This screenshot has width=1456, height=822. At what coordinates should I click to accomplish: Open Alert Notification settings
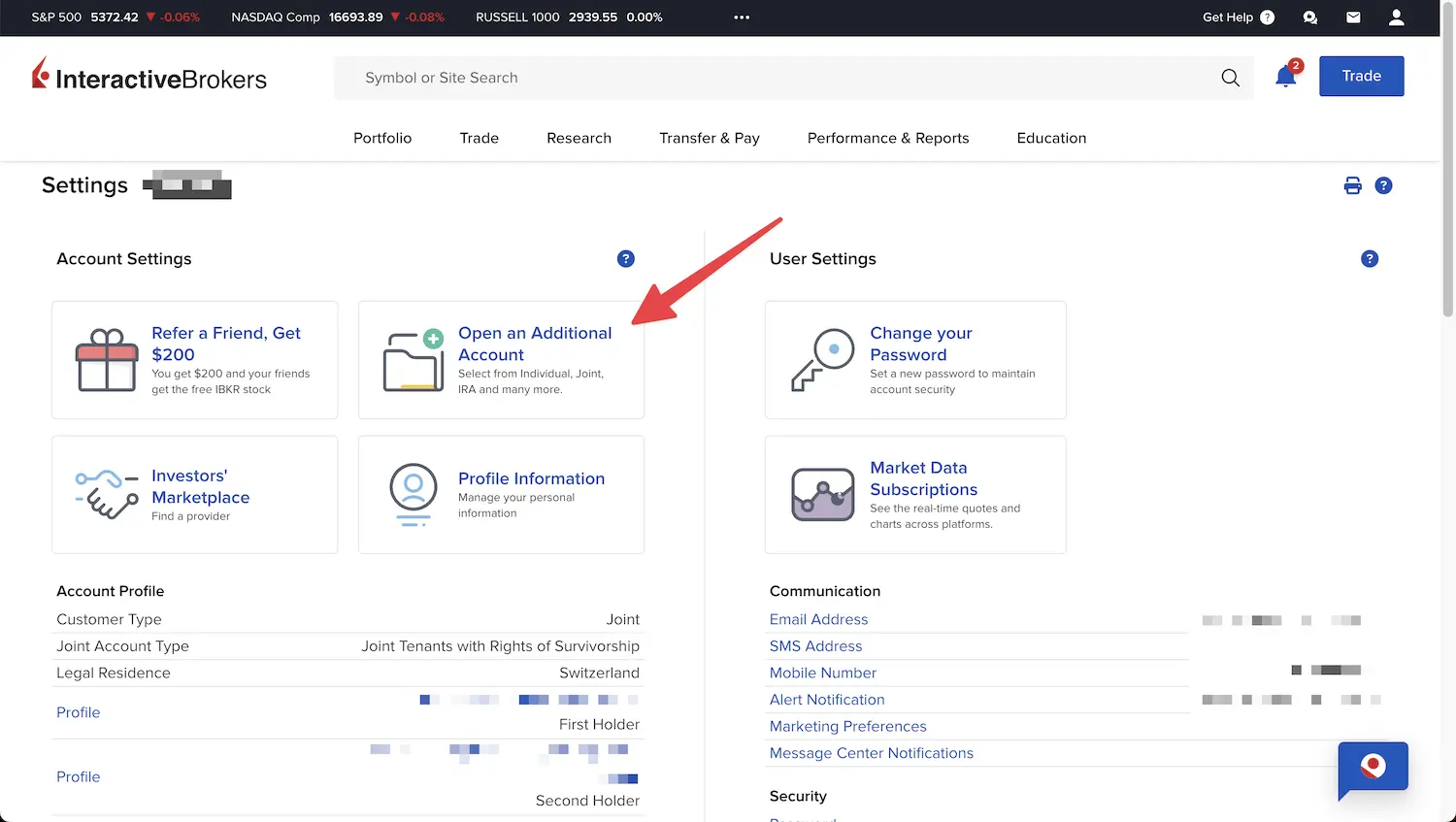coord(827,700)
